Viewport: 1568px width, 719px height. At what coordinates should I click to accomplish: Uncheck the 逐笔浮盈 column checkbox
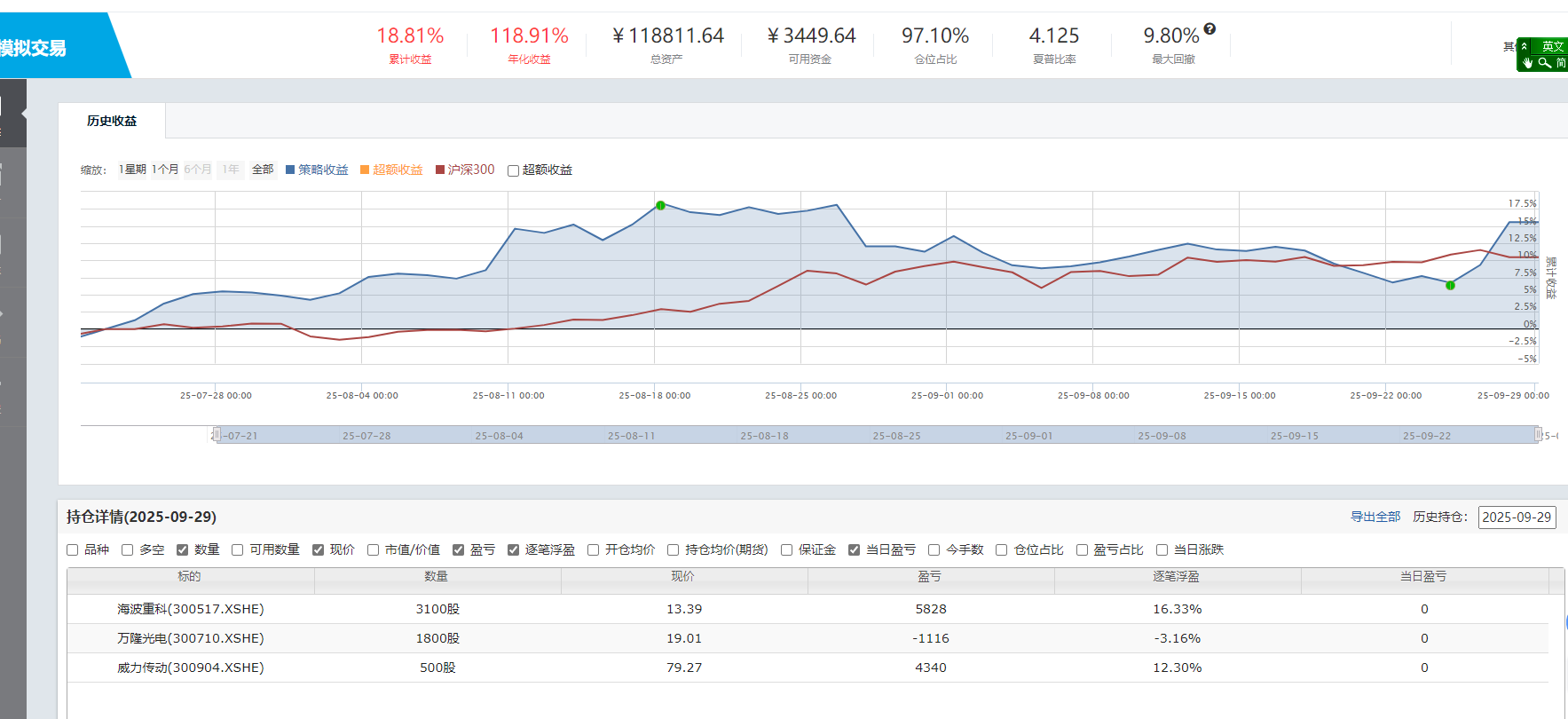513,550
